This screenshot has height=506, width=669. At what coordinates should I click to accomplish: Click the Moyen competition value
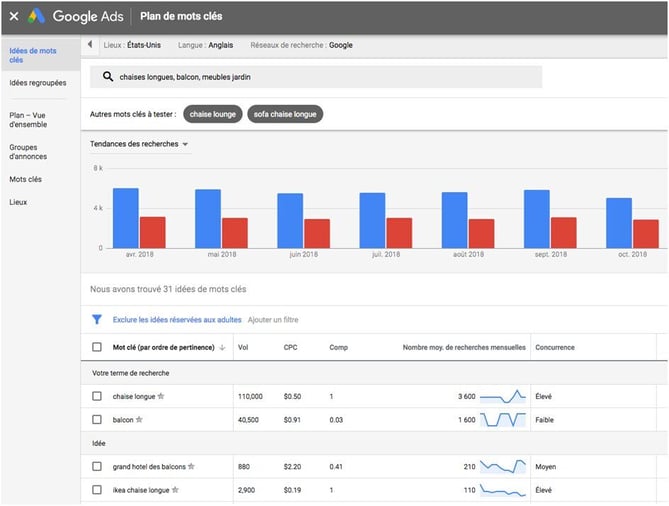pos(546,467)
